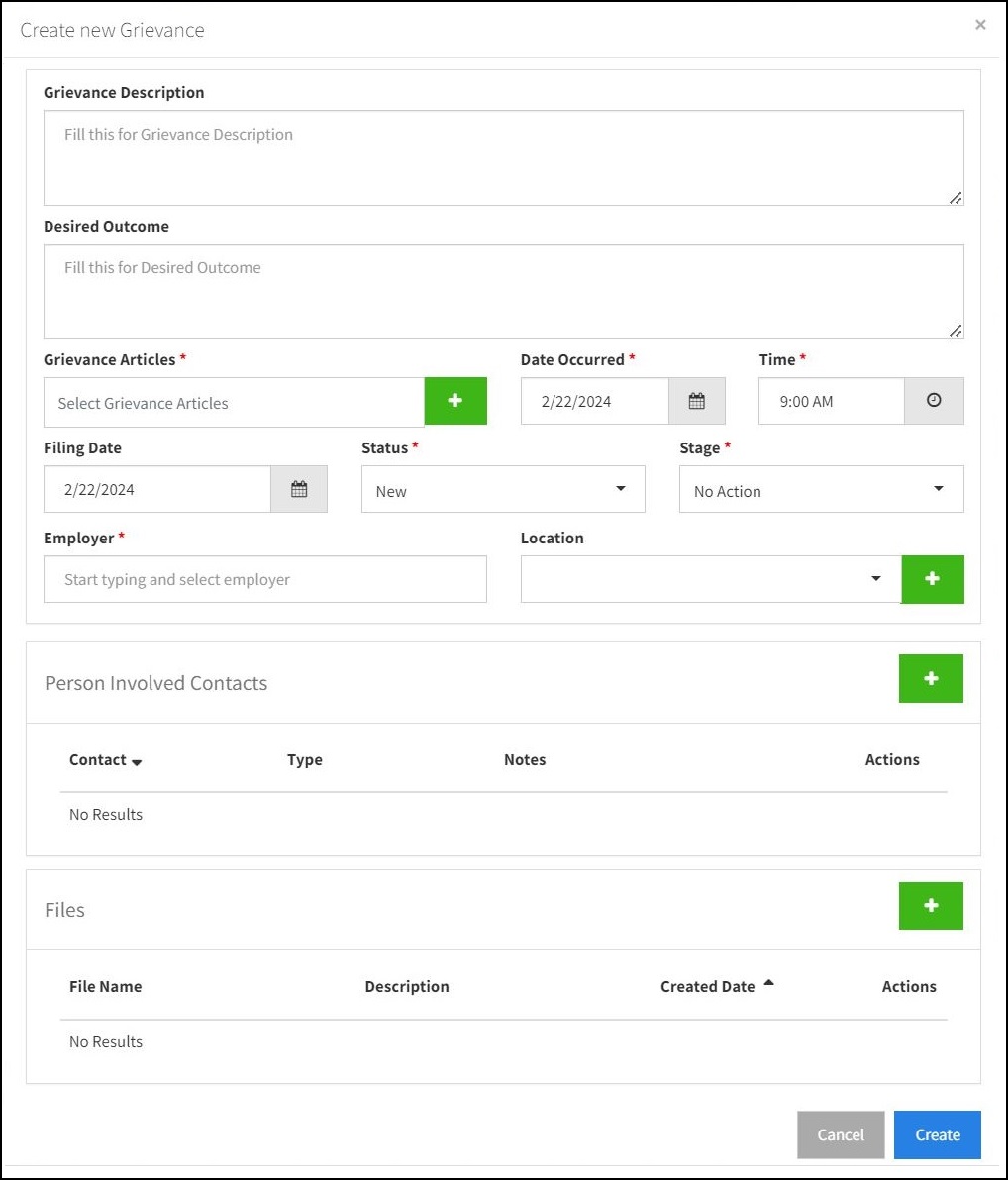Open the Time clock picker
The height and width of the screenshot is (1180, 1008).
coord(934,401)
